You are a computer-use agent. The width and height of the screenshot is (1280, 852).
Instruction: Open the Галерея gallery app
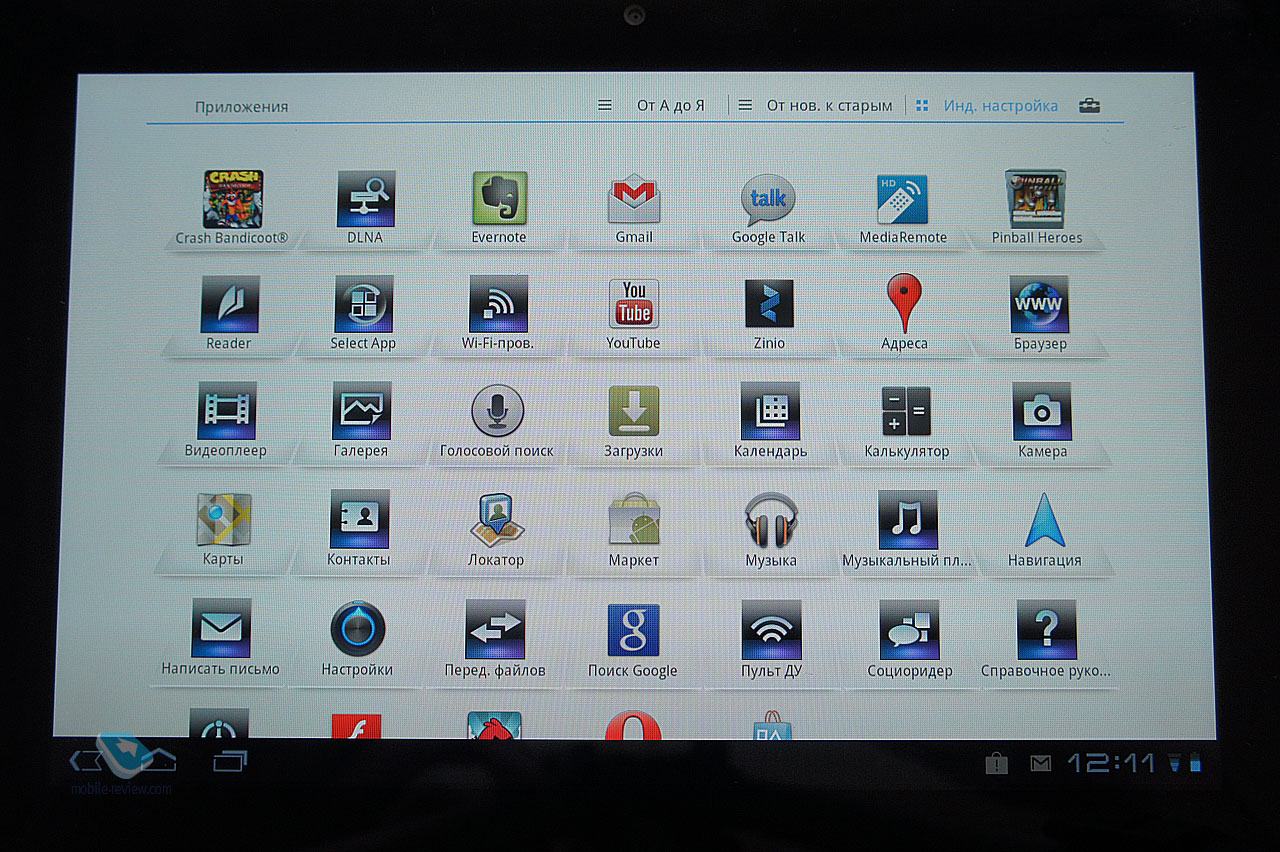[x=361, y=412]
